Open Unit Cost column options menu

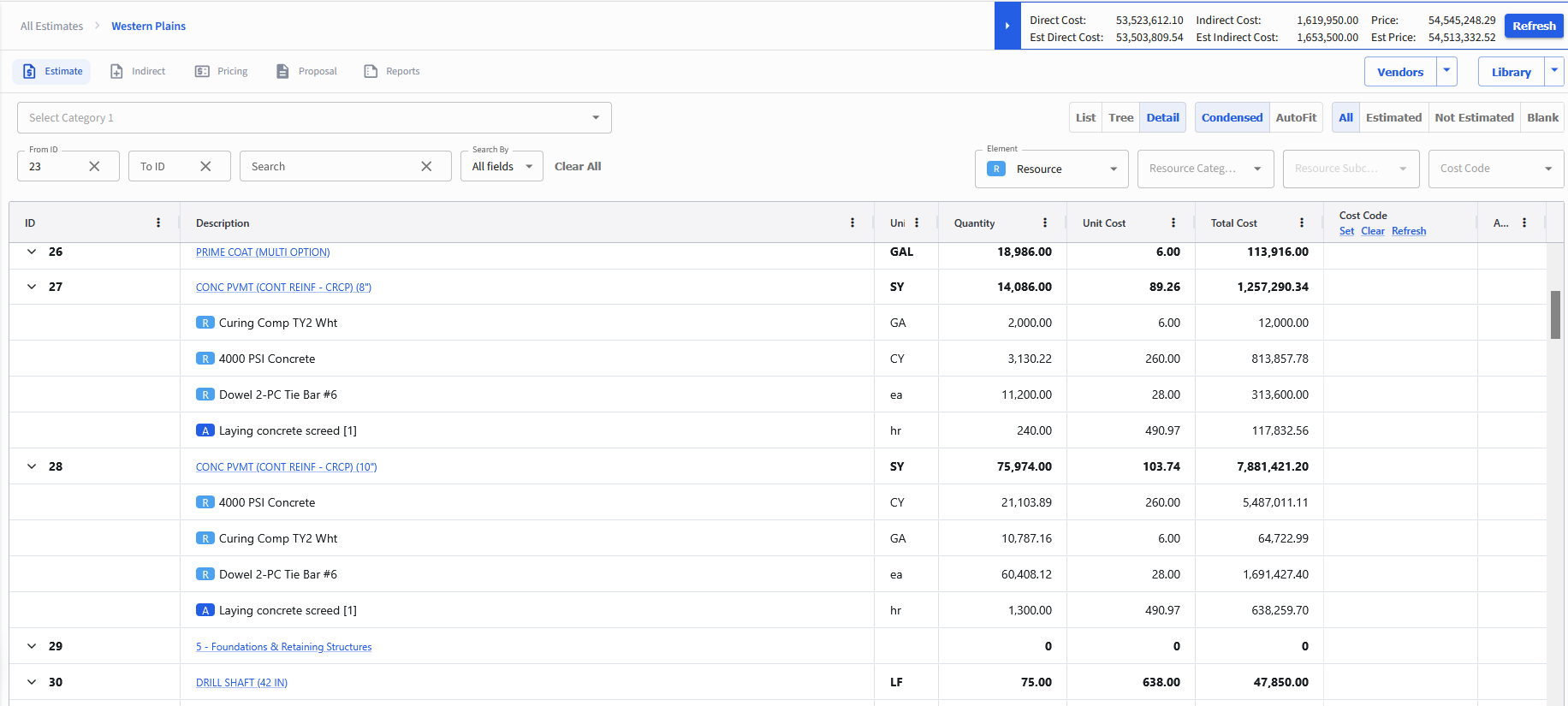coord(1173,222)
